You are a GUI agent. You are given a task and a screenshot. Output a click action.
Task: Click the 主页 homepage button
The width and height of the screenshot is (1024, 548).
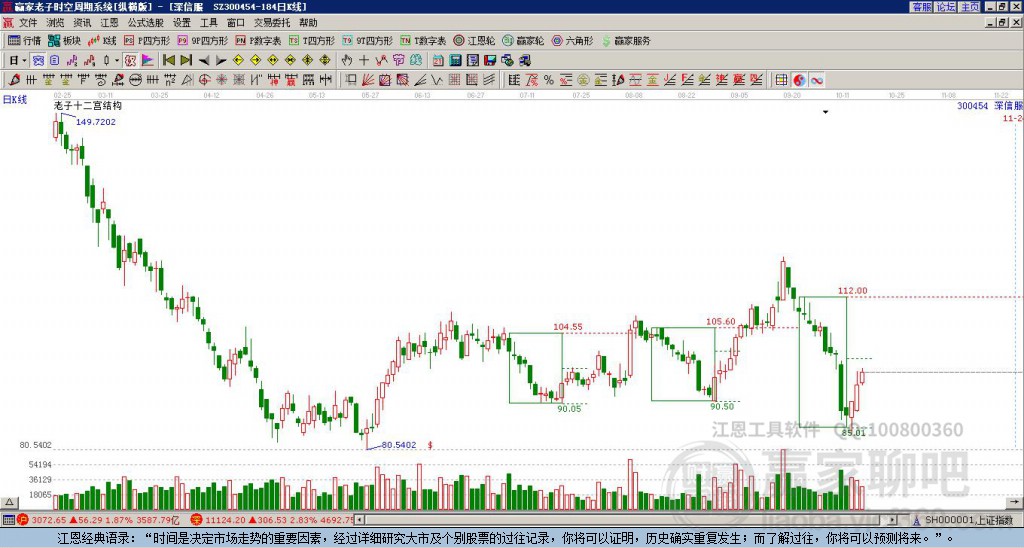tap(969, 7)
